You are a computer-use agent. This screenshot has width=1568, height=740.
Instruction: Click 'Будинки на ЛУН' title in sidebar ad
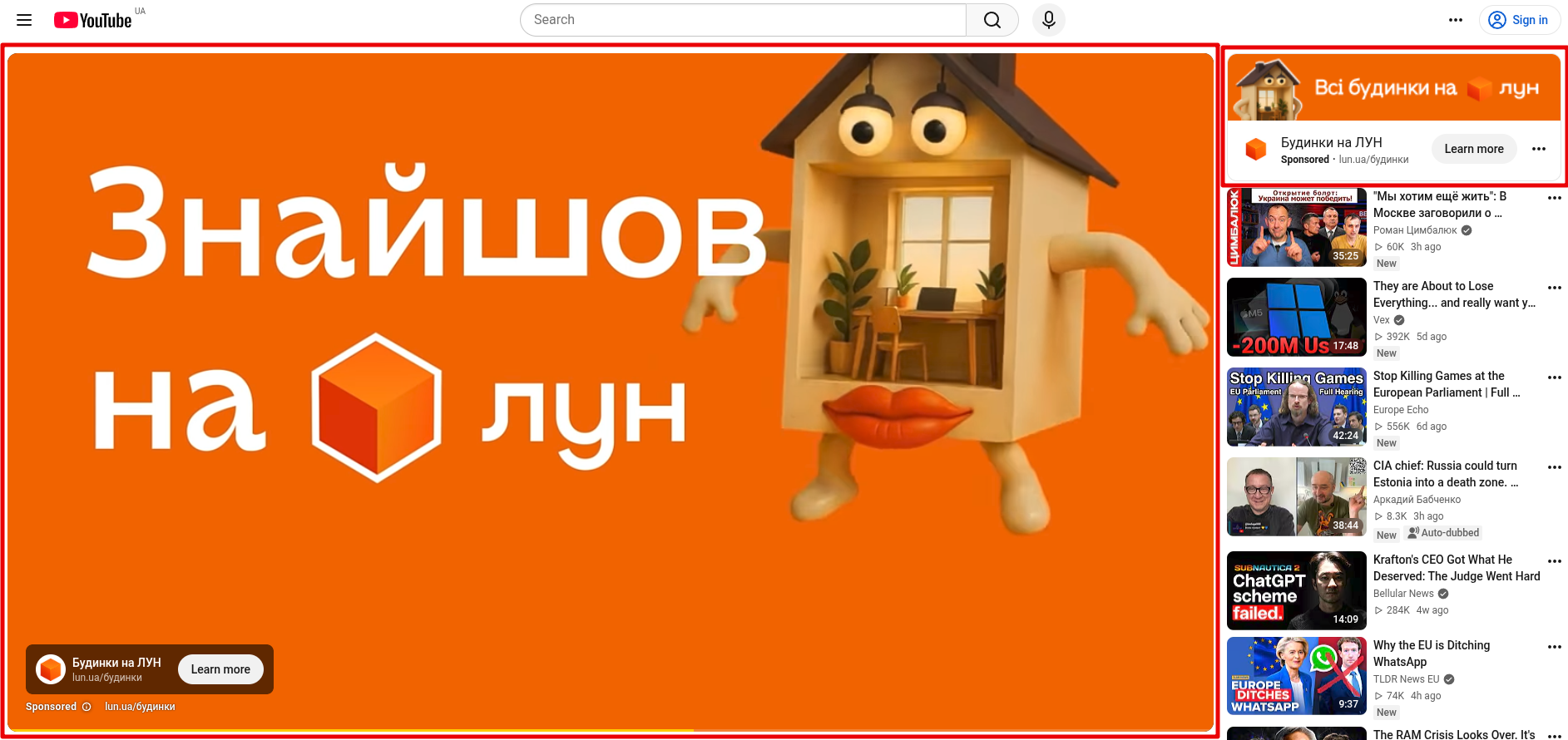click(x=1331, y=142)
